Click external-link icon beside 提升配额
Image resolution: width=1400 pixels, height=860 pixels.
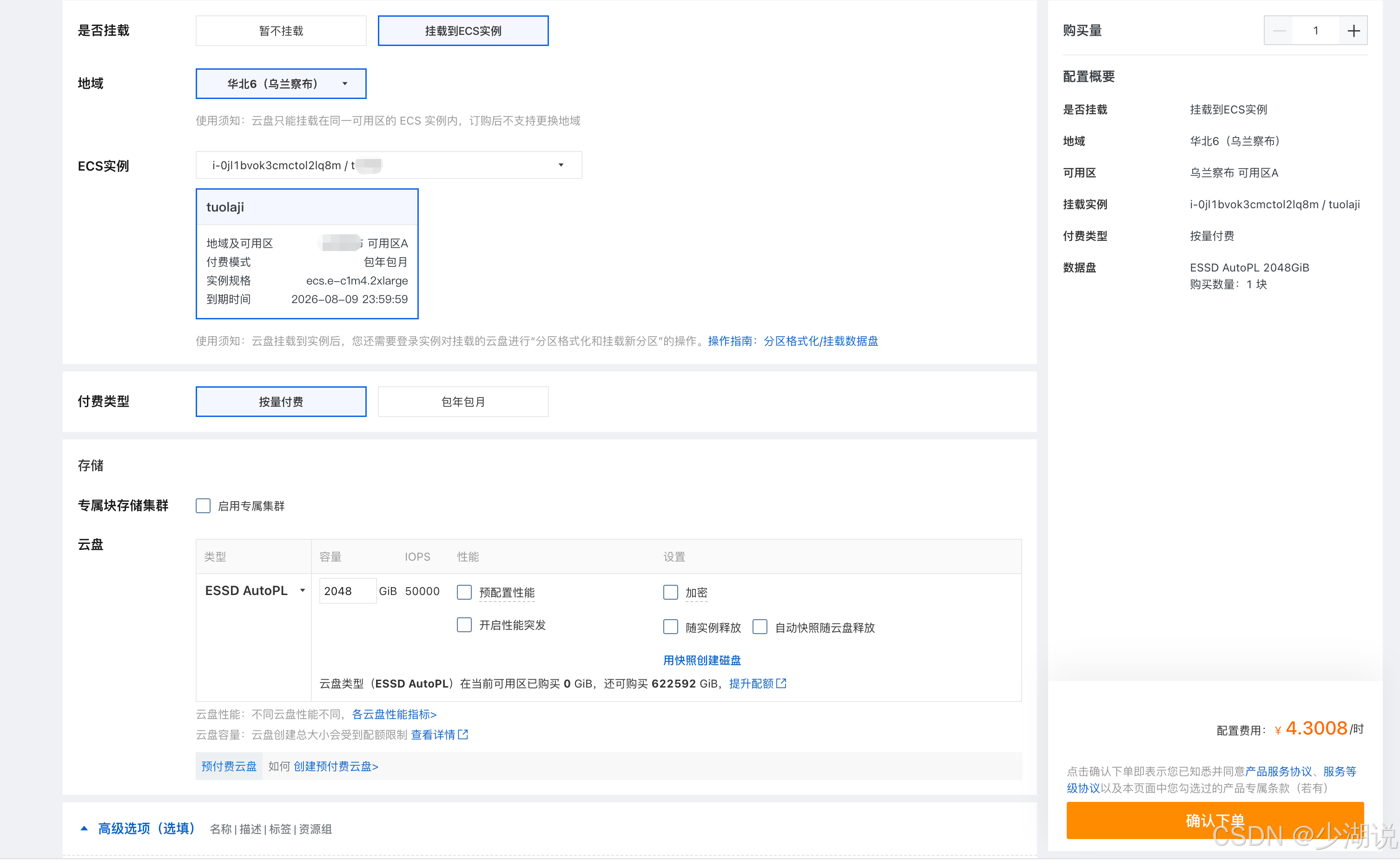[781, 683]
